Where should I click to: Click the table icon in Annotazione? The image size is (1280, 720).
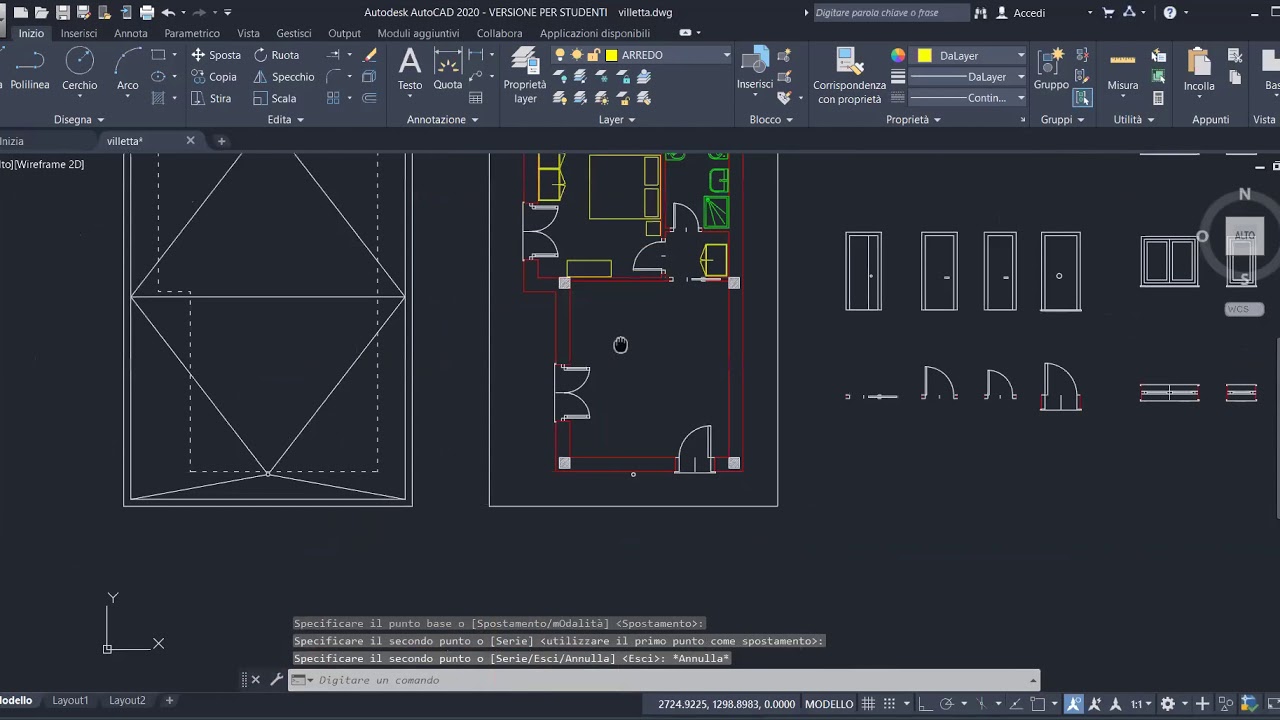point(476,98)
